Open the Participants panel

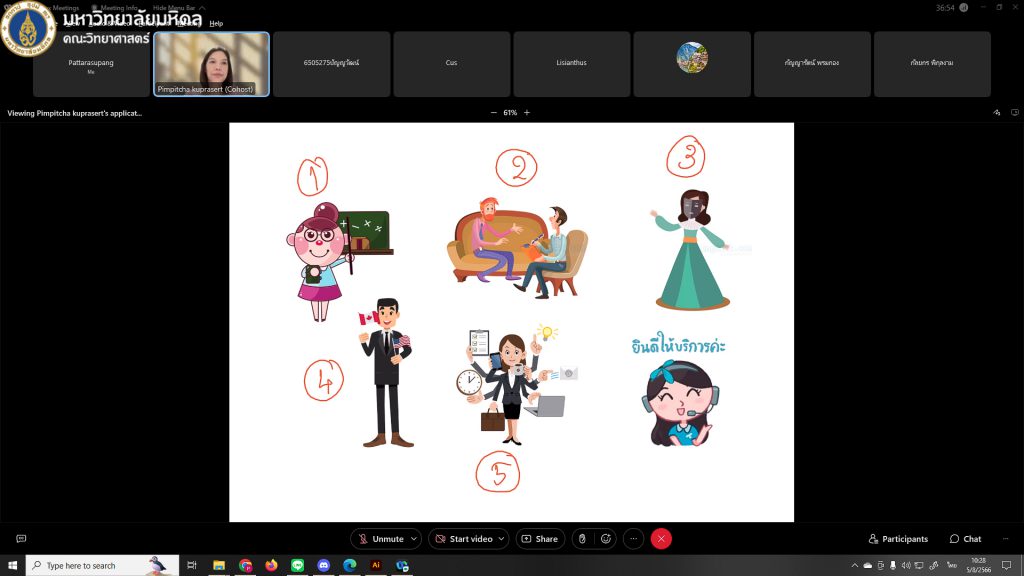tap(898, 539)
